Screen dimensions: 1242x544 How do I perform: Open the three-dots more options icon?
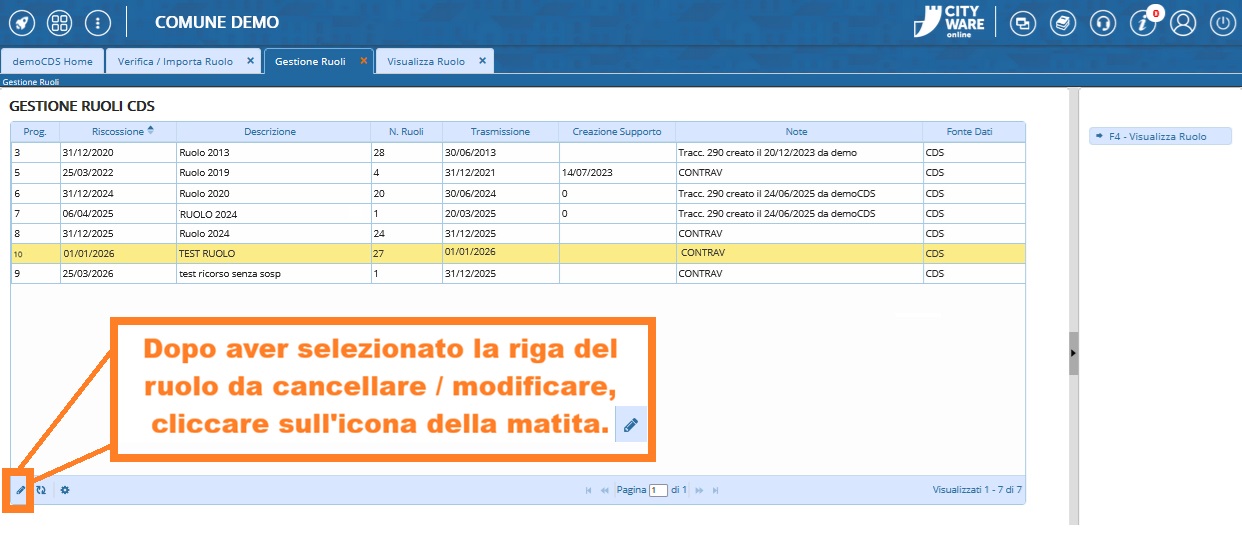point(97,22)
